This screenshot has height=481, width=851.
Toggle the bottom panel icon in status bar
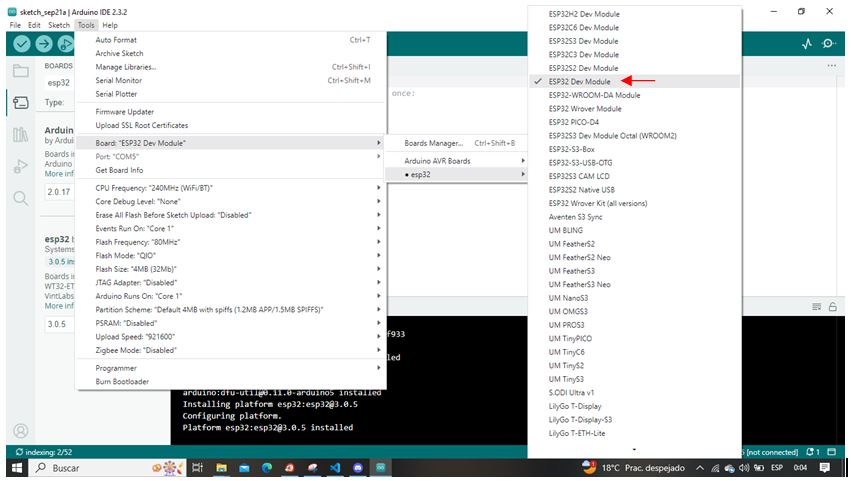click(831, 452)
